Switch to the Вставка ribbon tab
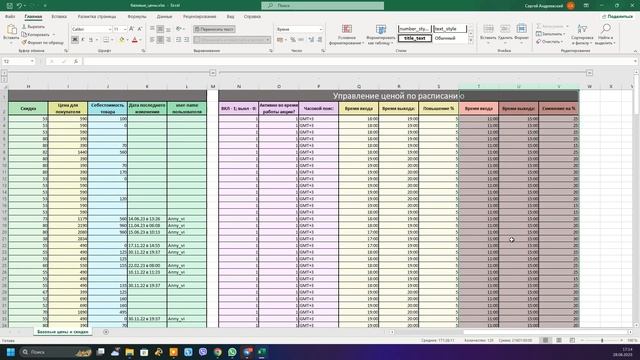Screen dimensions: 640x360 click(x=59, y=17)
